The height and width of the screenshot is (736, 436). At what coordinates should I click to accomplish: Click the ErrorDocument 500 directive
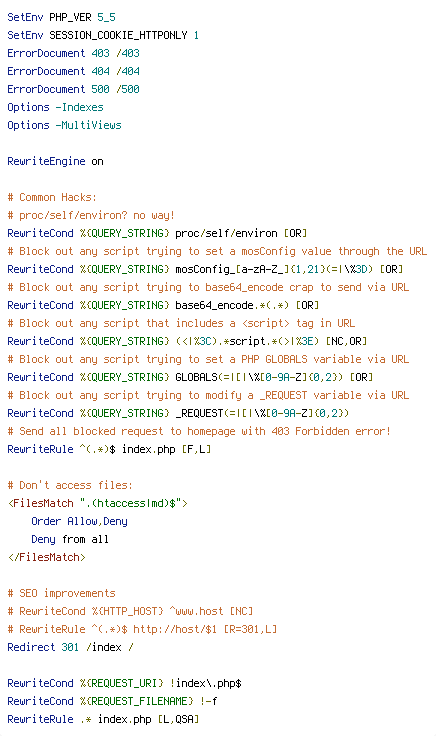(73, 89)
